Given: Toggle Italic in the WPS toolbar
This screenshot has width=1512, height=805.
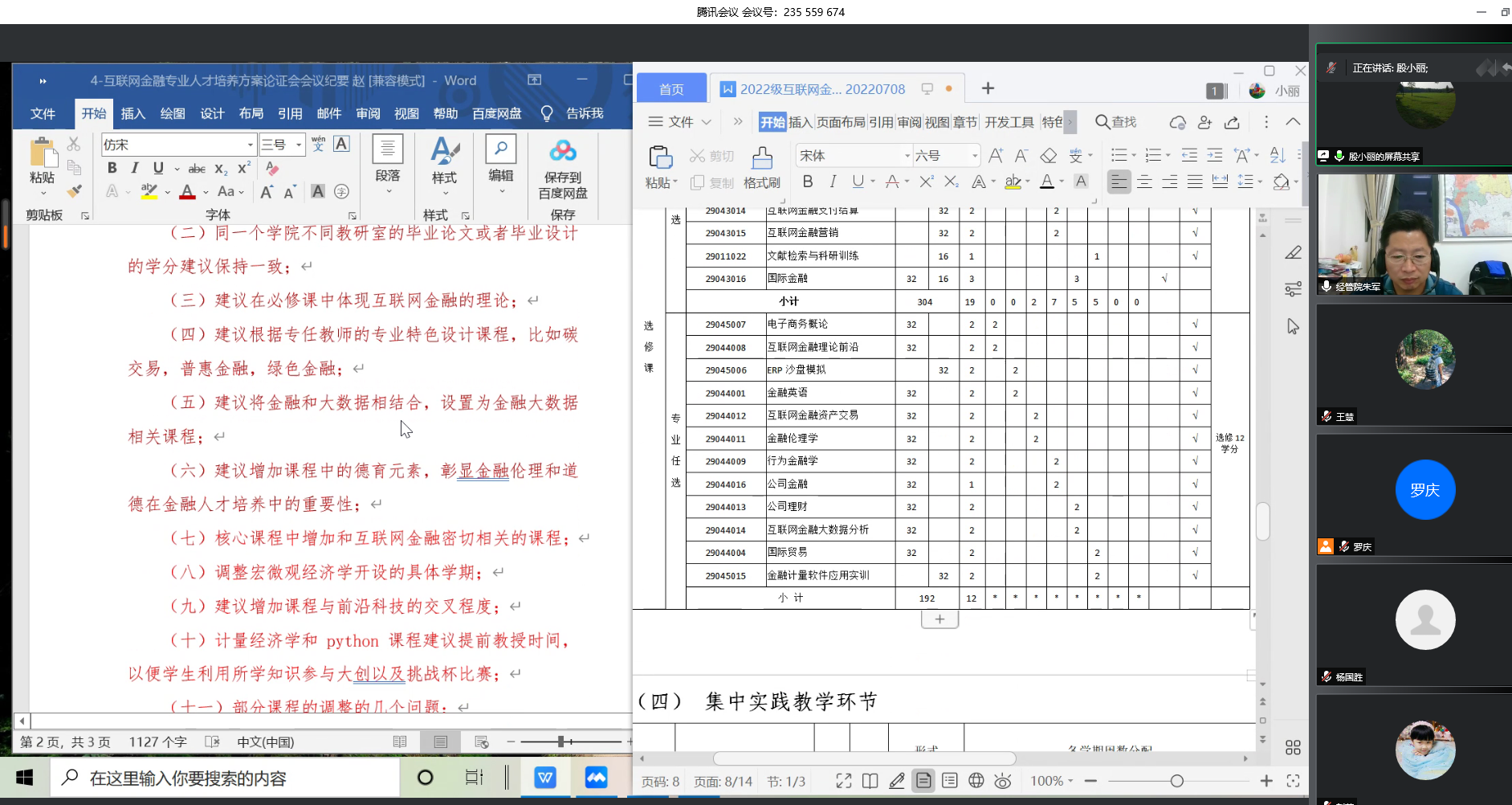Looking at the screenshot, I should [833, 182].
